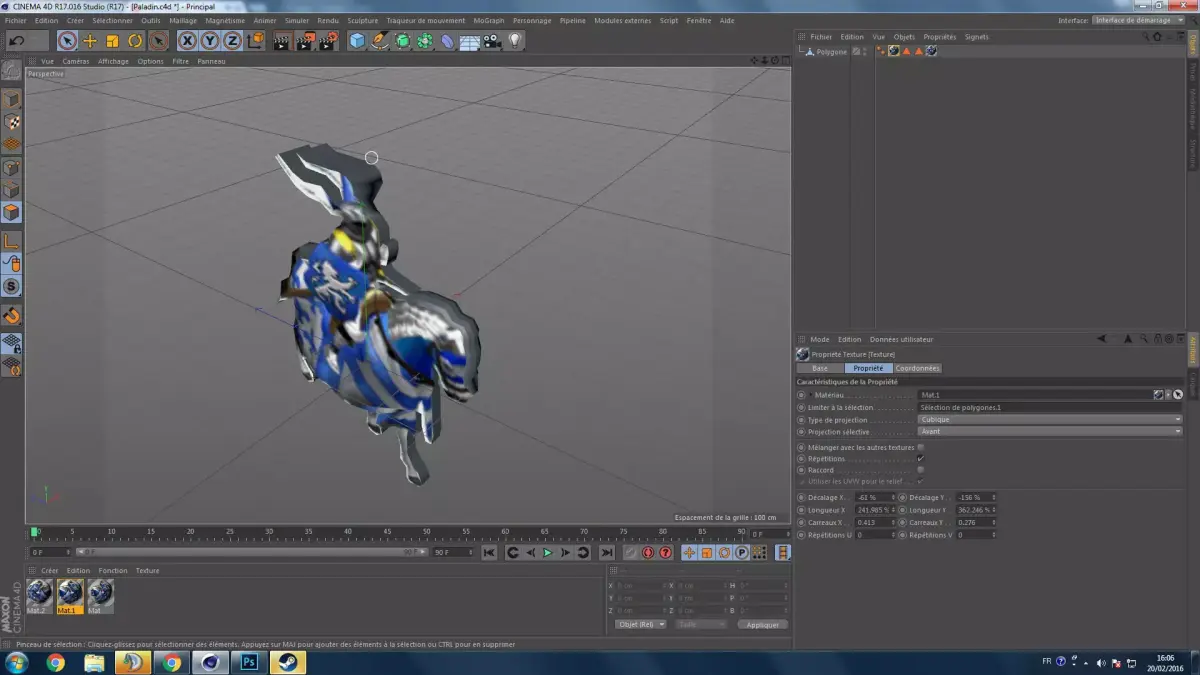
Task: Open the material manager Créer menu
Action: 49,571
